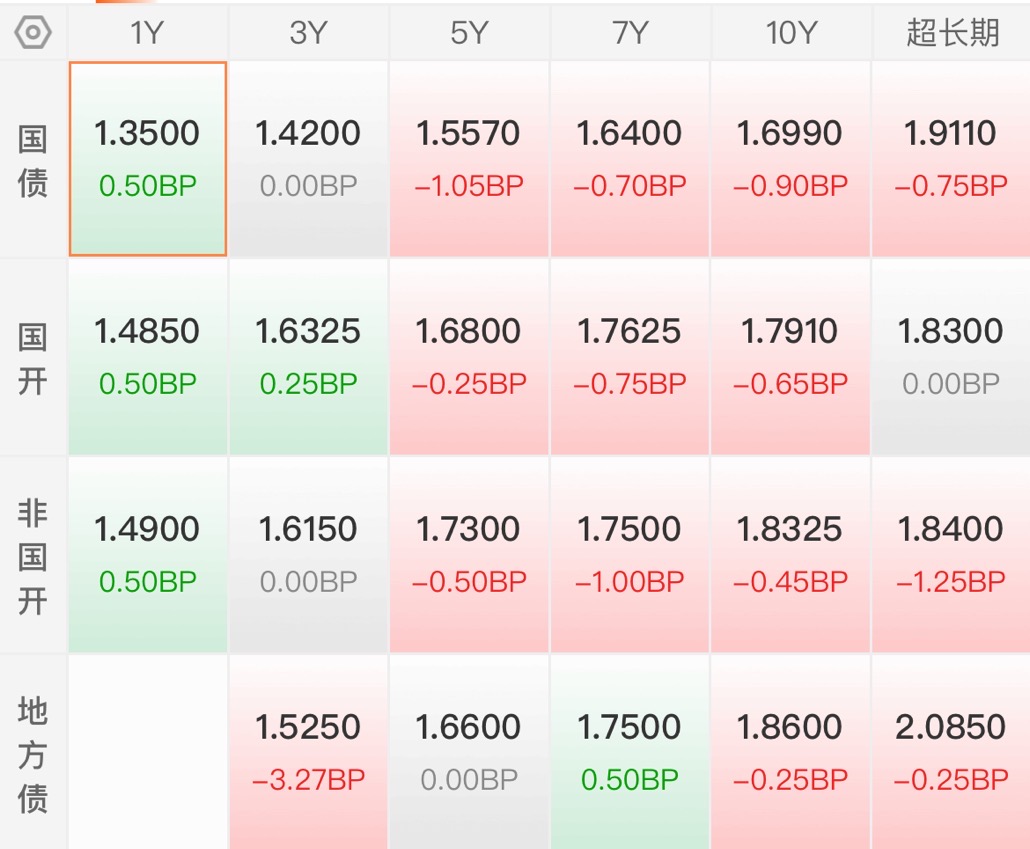This screenshot has width=1030, height=849.
Task: Open the hexagon settings icon
Action: (x=33, y=32)
